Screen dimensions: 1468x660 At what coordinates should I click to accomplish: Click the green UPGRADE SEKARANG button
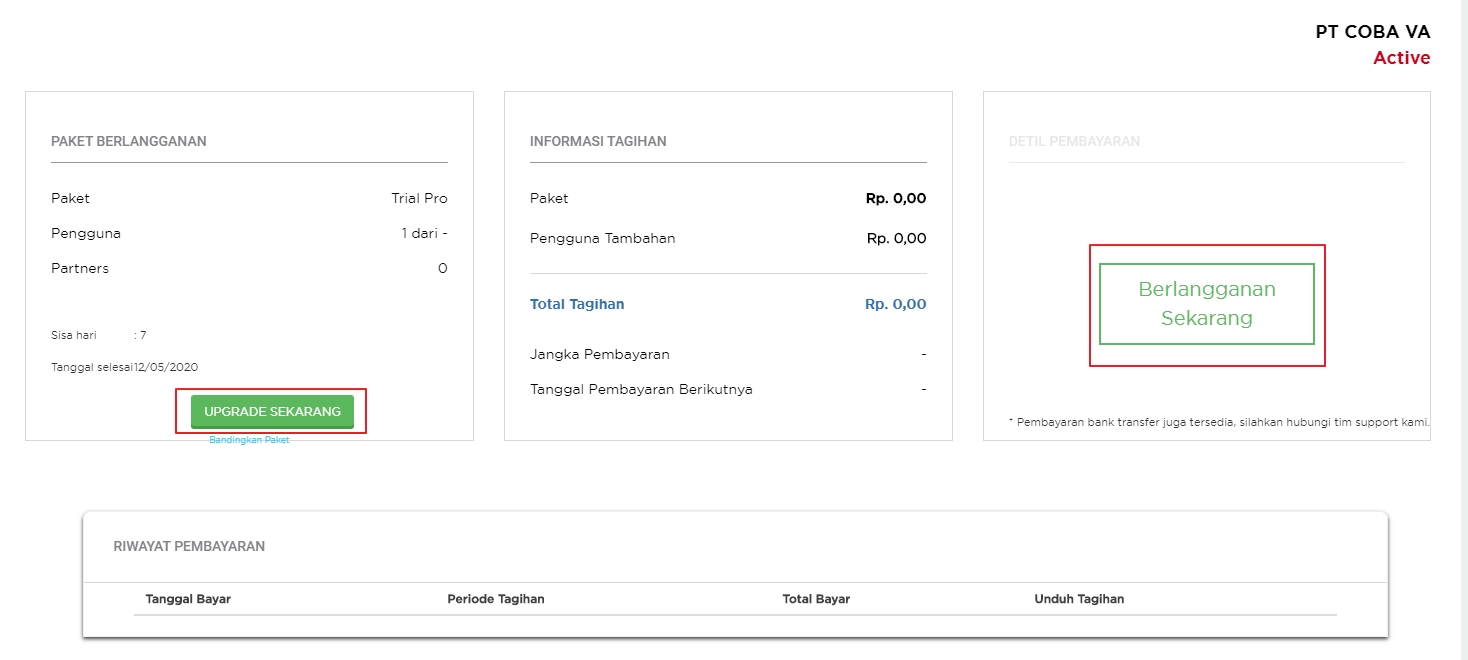coord(272,411)
